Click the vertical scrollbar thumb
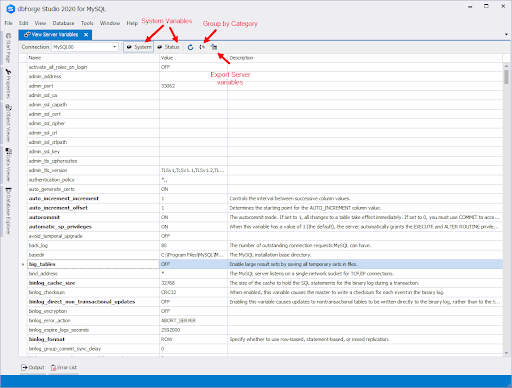This screenshot has width=512, height=388. (x=506, y=77)
